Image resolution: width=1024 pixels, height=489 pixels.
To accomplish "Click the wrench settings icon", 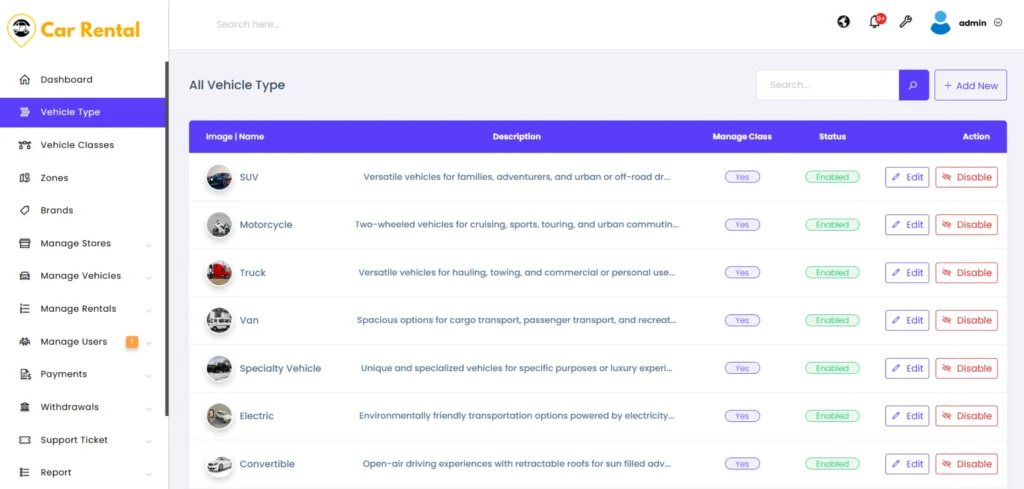I will [905, 22].
